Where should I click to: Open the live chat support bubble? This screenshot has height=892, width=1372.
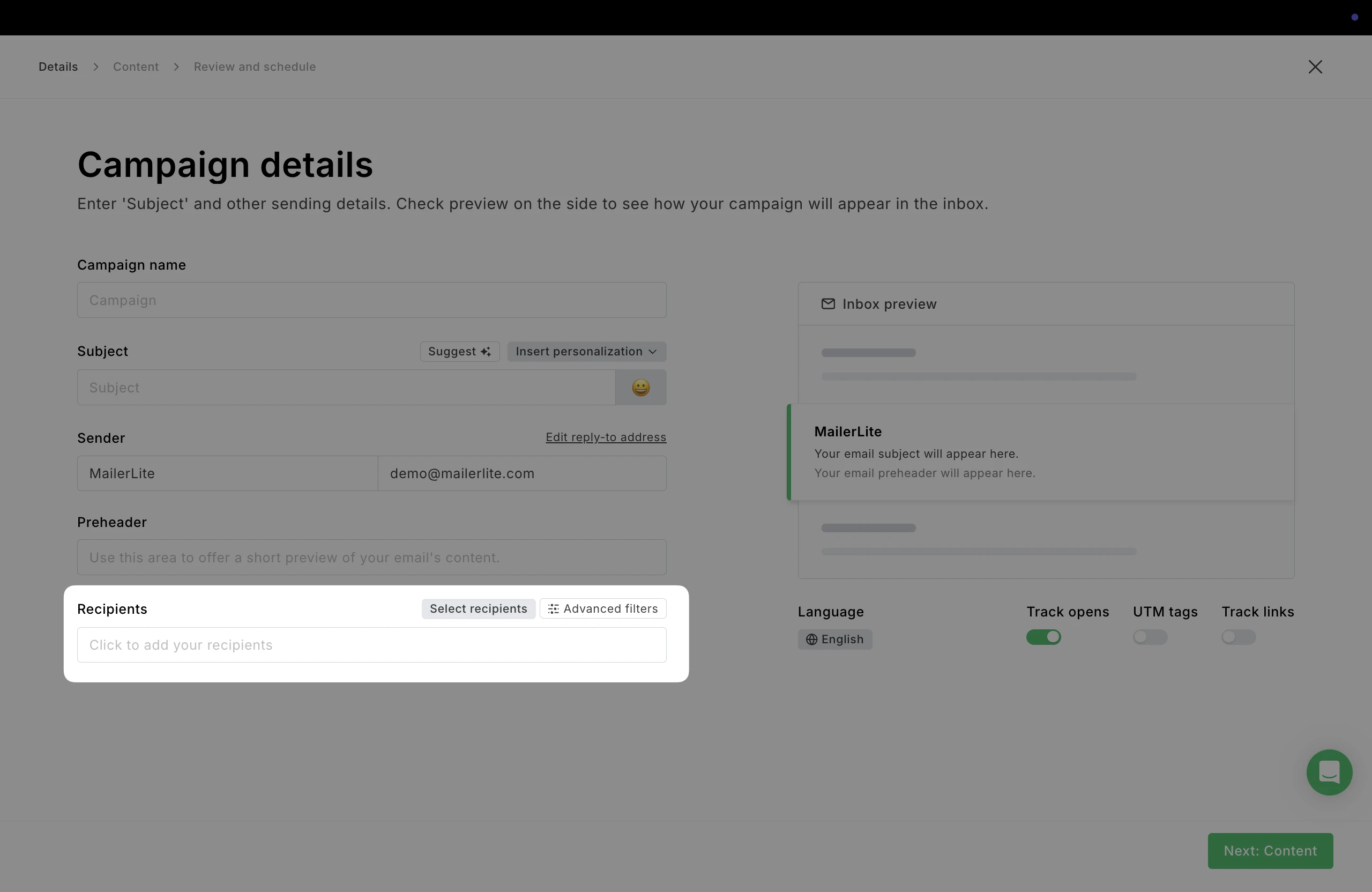point(1329,772)
